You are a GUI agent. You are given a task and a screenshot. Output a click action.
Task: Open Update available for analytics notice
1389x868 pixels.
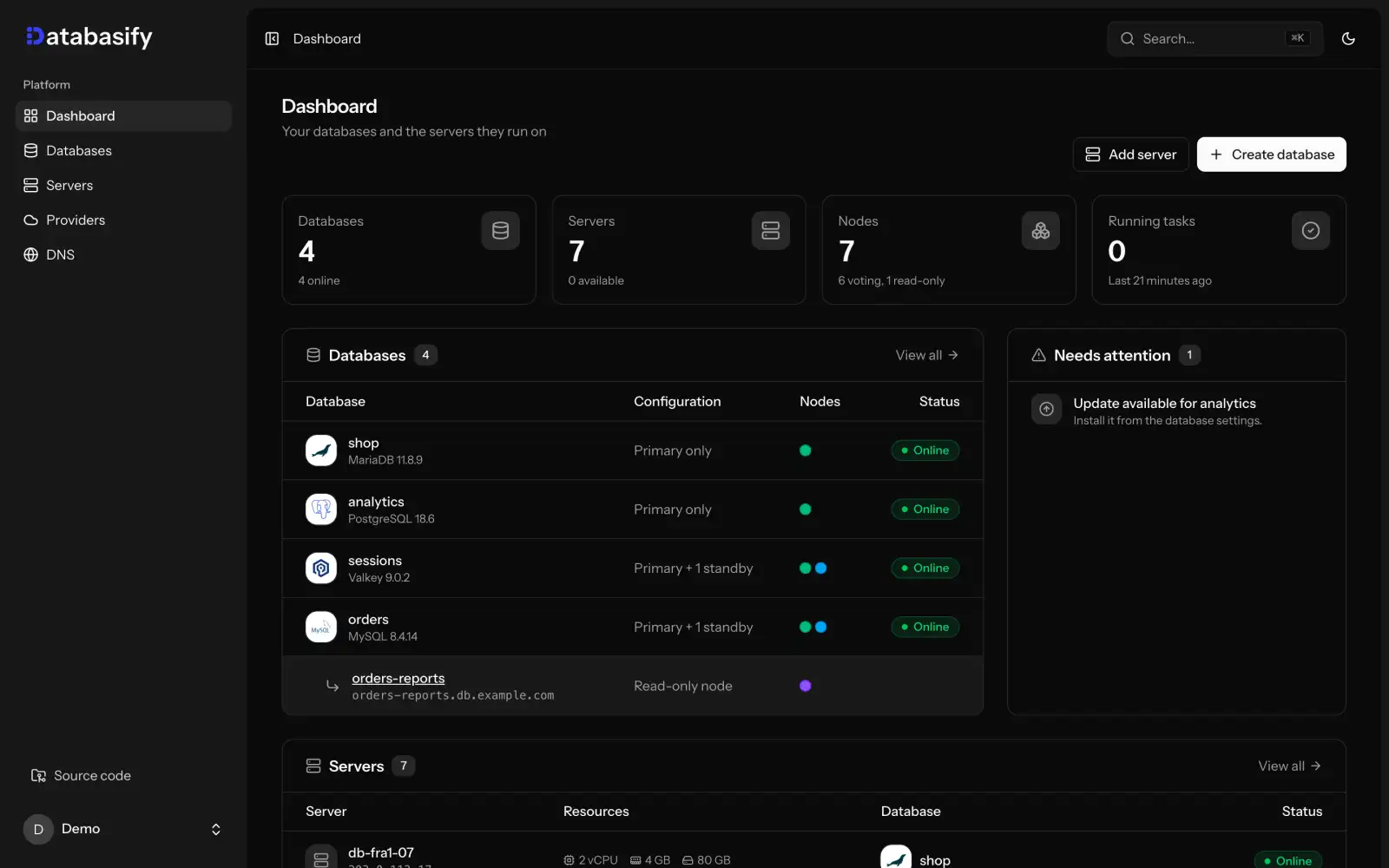tap(1164, 404)
